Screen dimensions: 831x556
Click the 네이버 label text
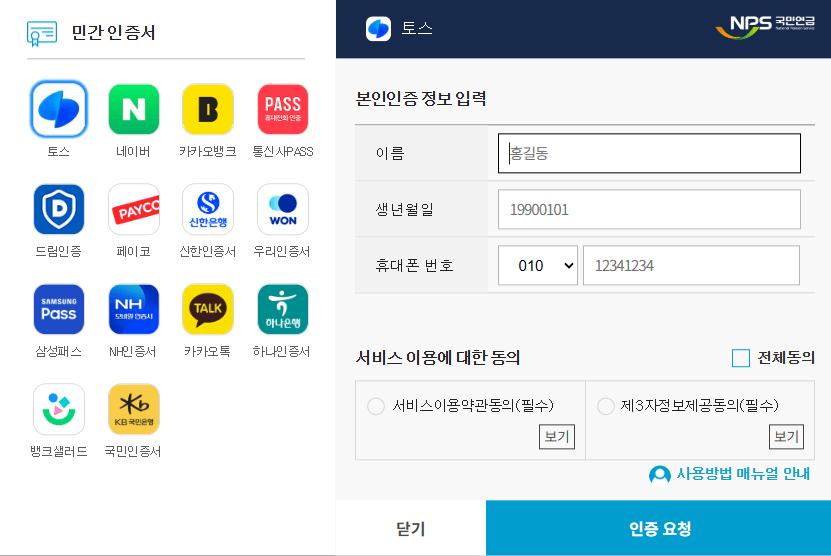pos(133,152)
